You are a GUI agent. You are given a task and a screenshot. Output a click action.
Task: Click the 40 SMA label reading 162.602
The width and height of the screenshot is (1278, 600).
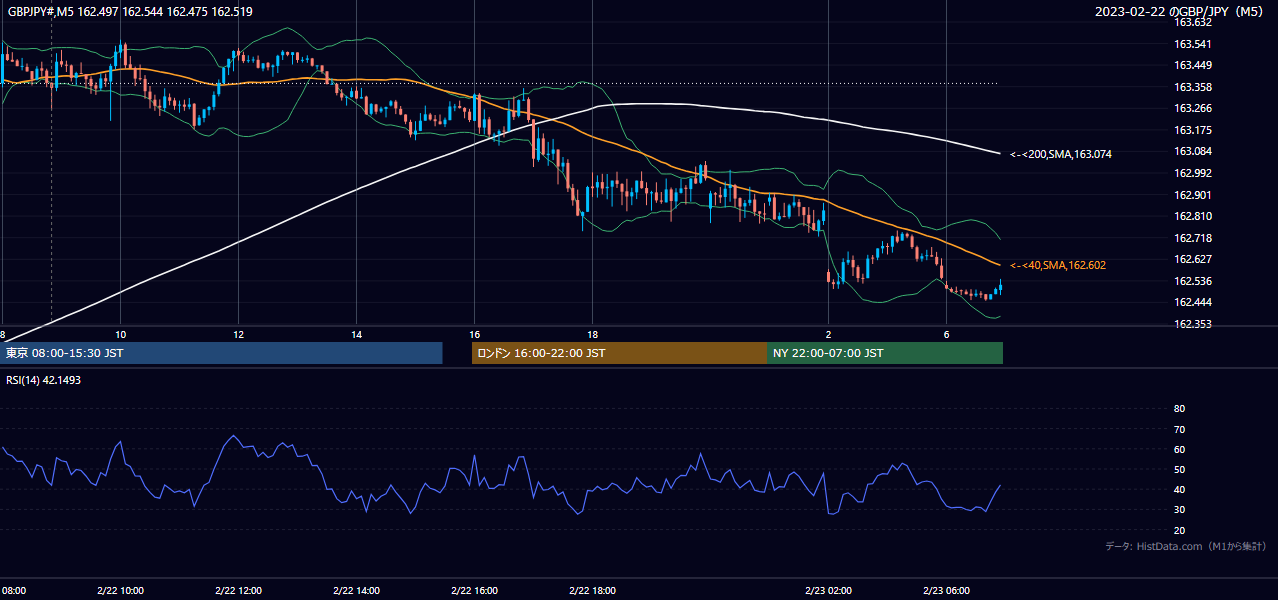click(1057, 265)
